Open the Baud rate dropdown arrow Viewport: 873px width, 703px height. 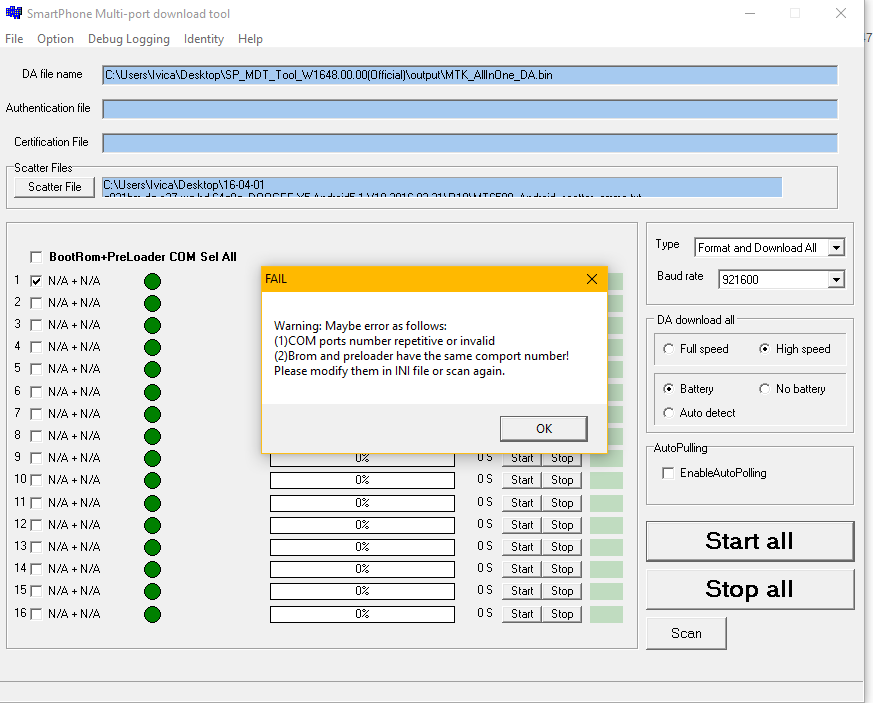tap(836, 279)
